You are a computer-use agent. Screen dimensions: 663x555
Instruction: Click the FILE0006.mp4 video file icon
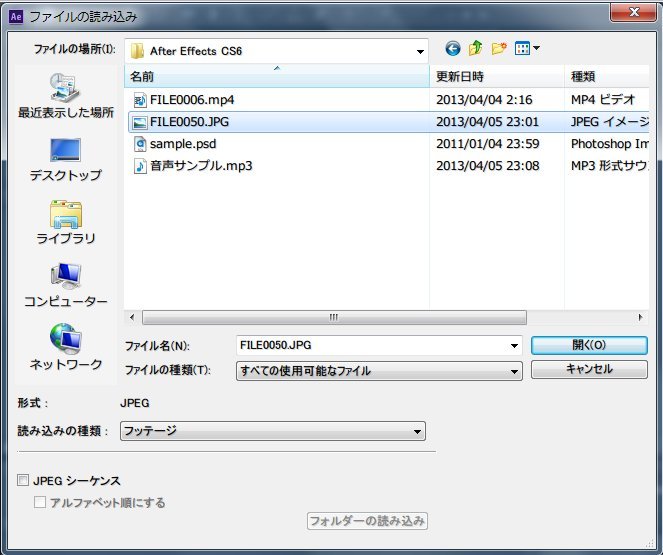[140, 100]
